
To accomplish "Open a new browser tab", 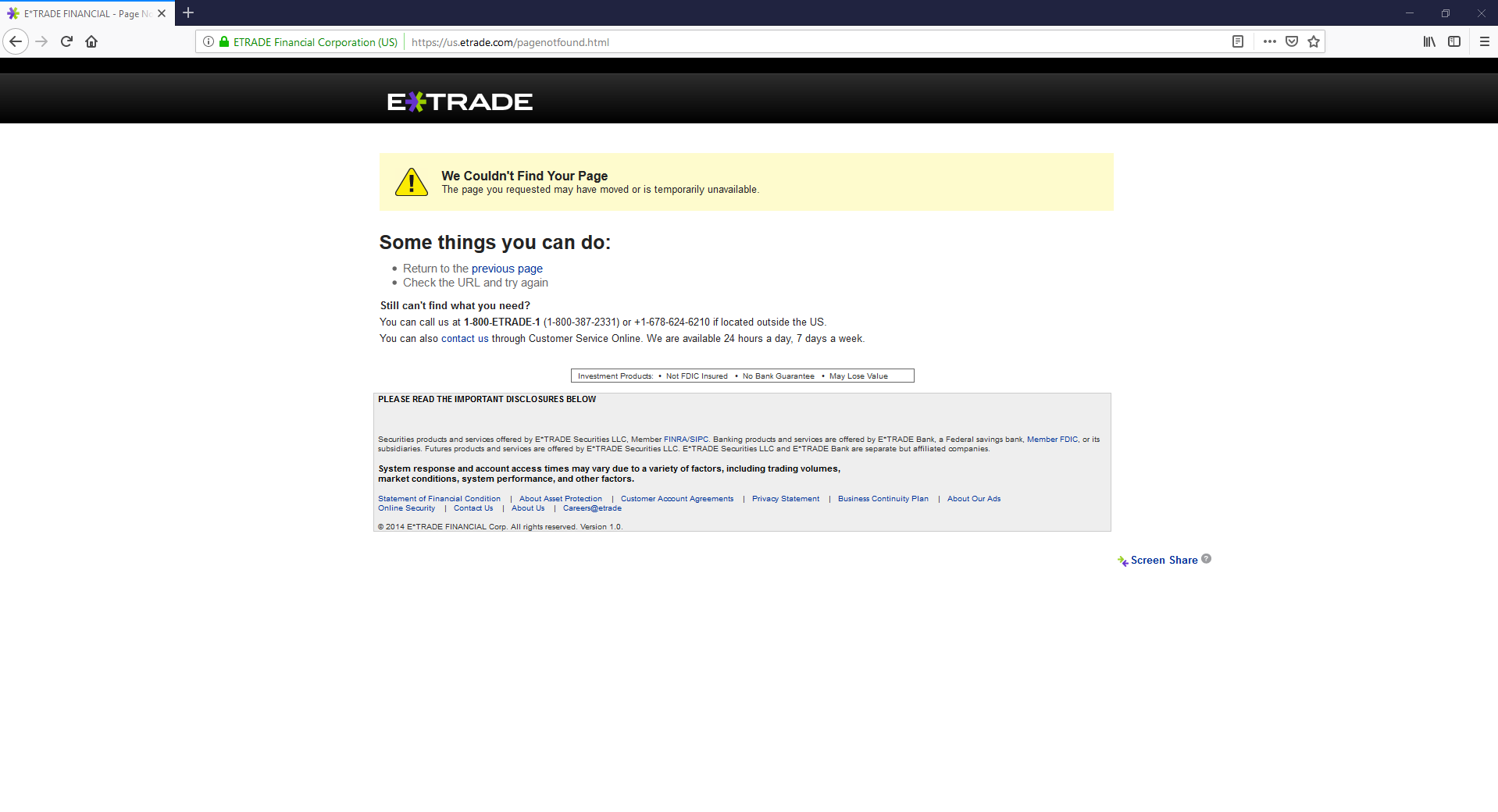I will click(x=188, y=13).
